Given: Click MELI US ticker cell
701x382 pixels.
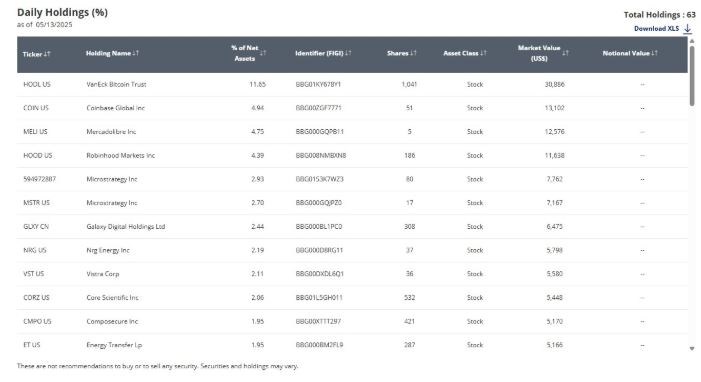Looking at the screenshot, I should [x=35, y=132].
